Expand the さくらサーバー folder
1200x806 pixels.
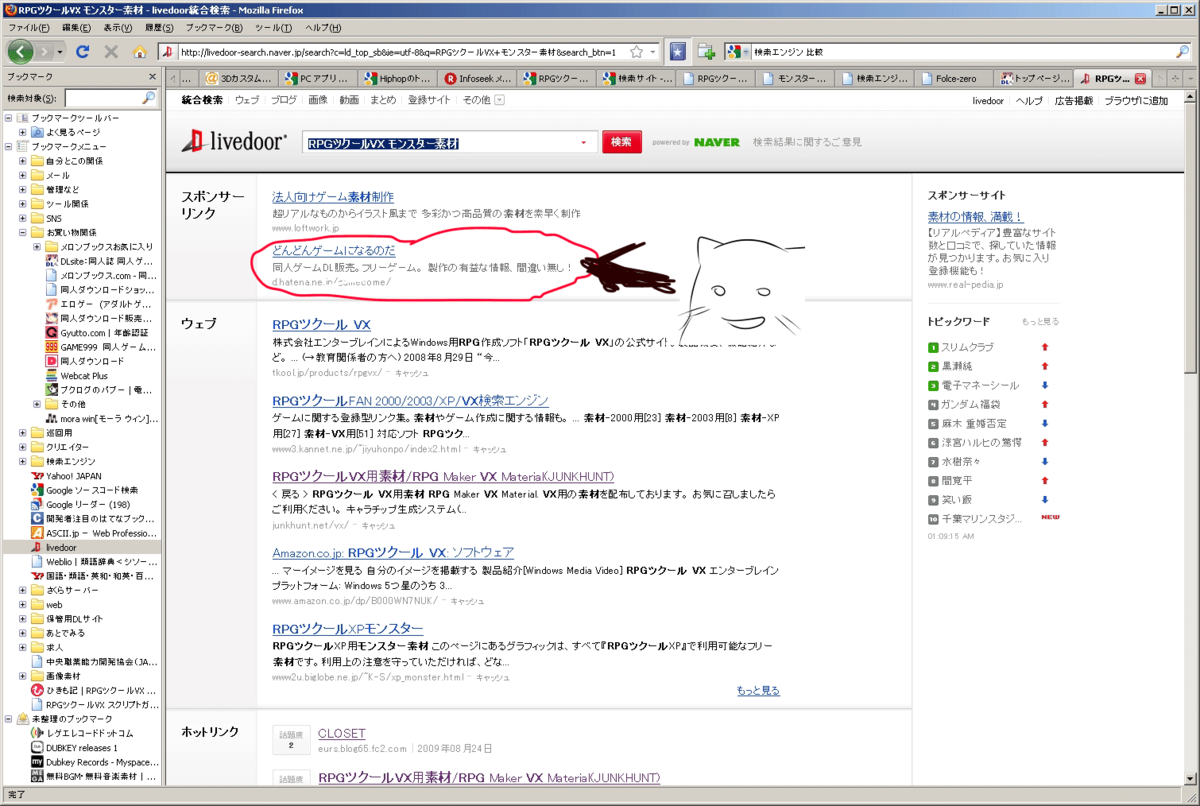coord(23,591)
